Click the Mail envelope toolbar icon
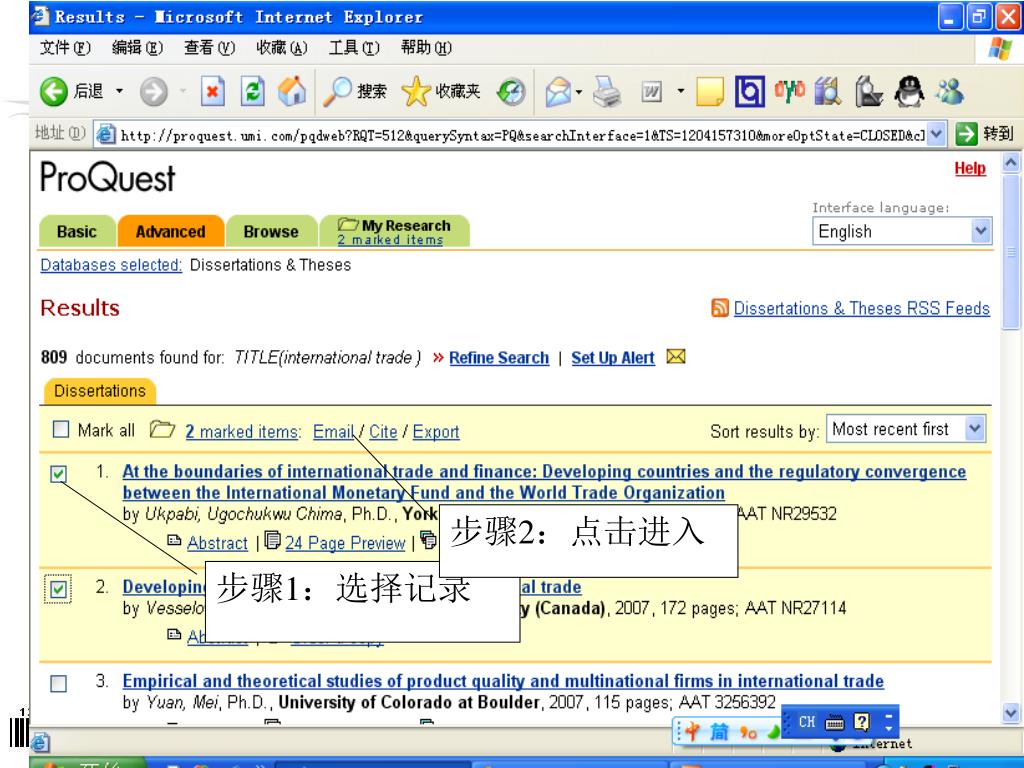This screenshot has width=1024, height=768. [558, 91]
